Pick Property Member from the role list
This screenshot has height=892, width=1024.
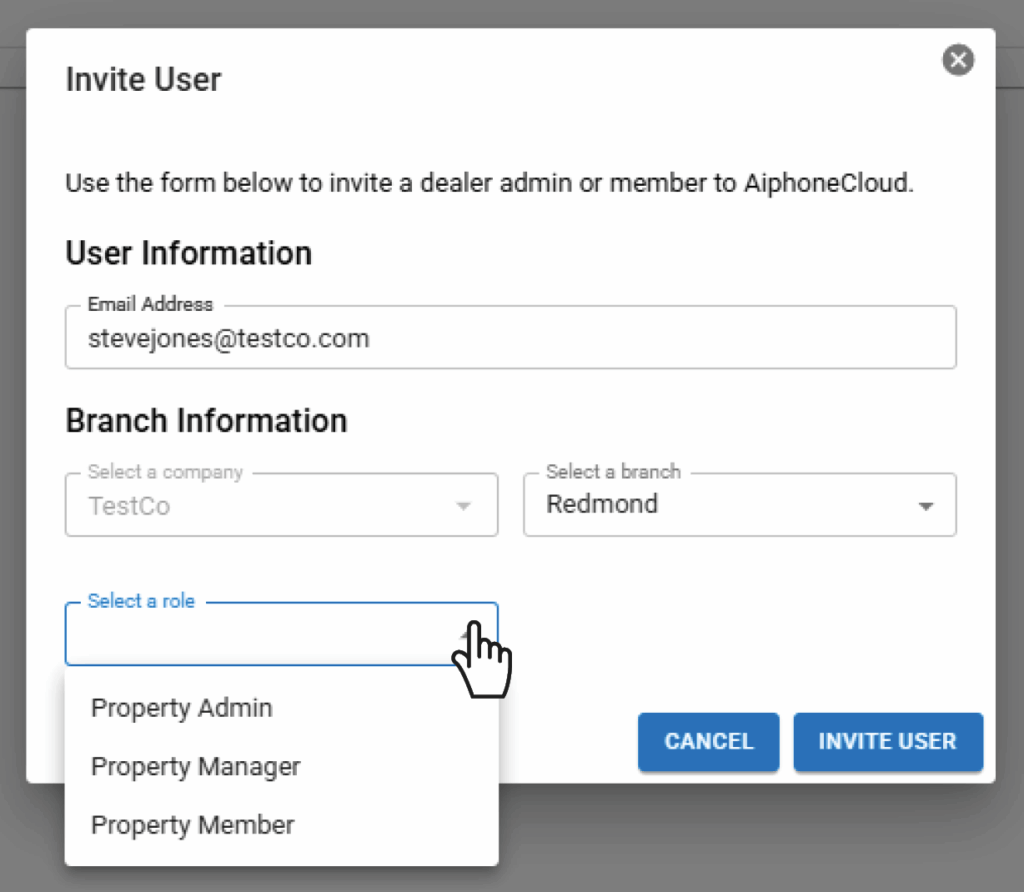point(193,825)
